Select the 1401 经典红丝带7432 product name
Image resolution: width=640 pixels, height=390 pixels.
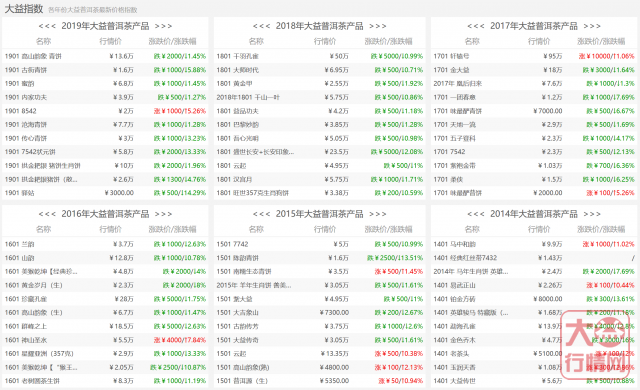[465, 258]
